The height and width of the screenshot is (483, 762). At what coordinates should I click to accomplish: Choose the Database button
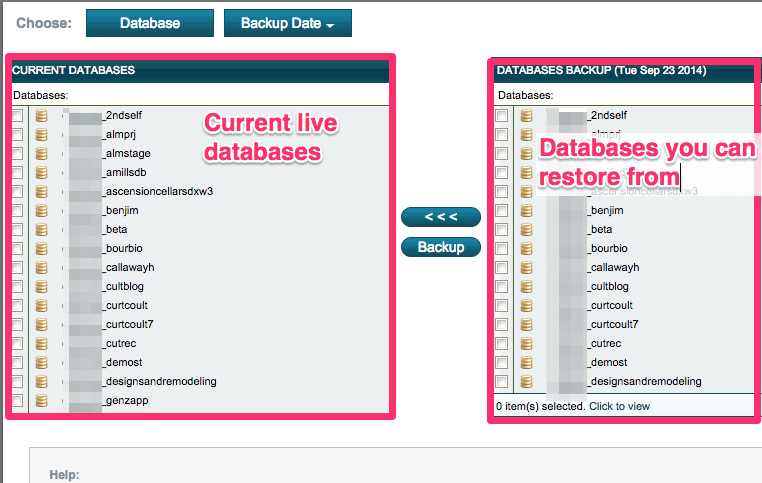coord(150,23)
